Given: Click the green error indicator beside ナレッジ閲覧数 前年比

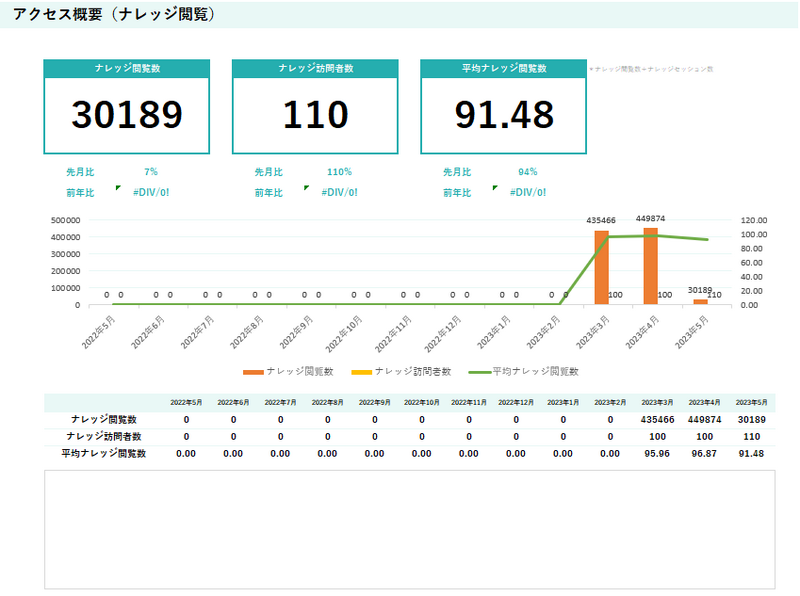Looking at the screenshot, I should (x=118, y=187).
